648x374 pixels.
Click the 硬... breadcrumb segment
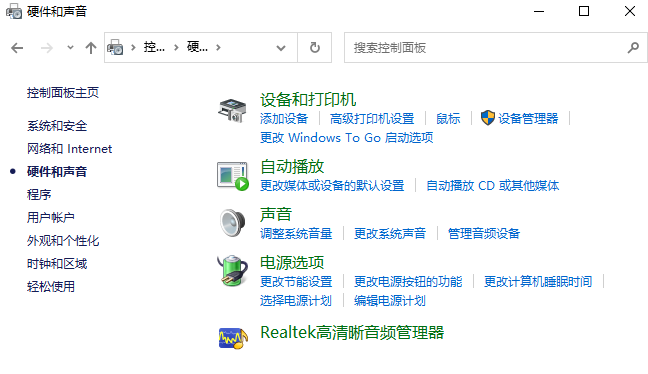(x=197, y=47)
